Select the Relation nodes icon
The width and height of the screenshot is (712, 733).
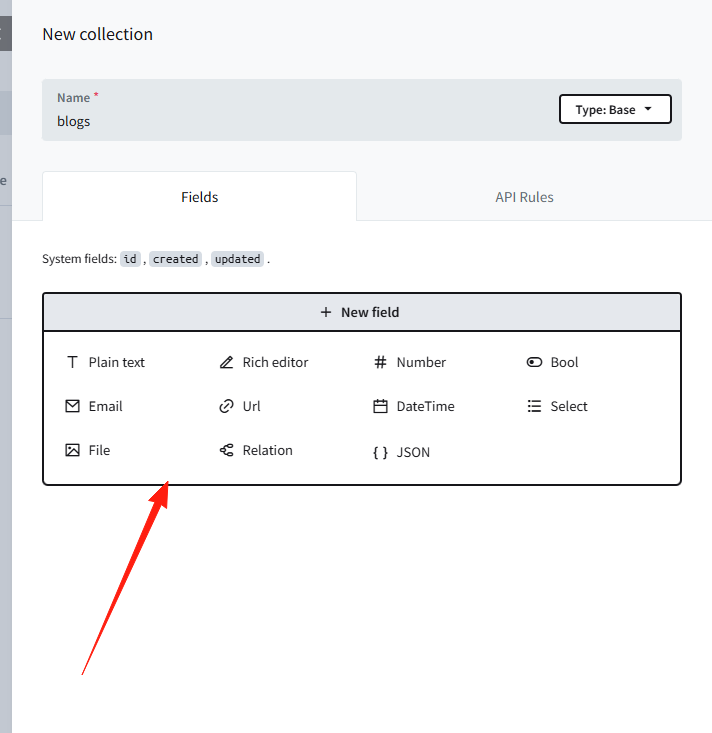pos(226,450)
